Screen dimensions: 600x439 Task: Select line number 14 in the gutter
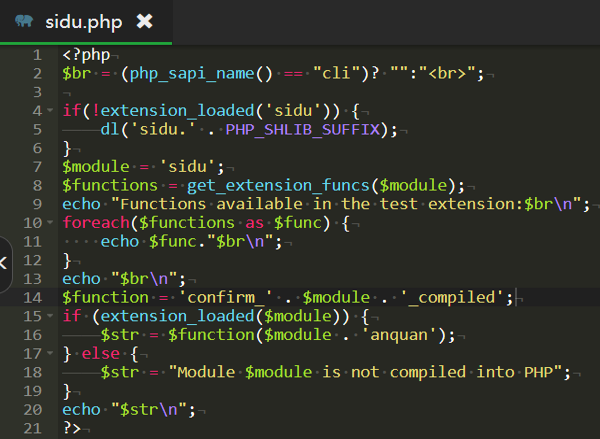[x=32, y=297]
